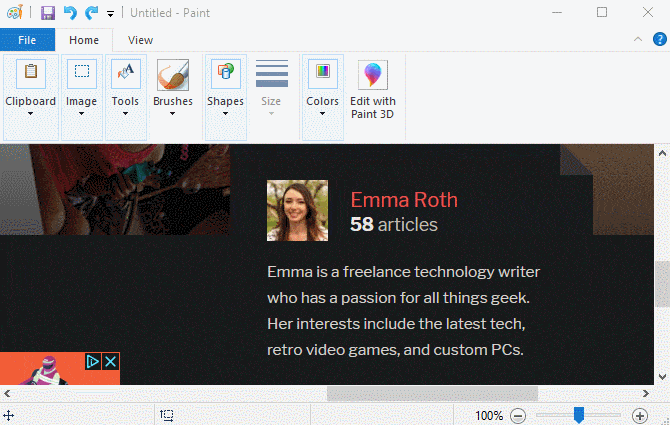Click the zoom out minus button
The height and width of the screenshot is (425, 670).
pyautogui.click(x=517, y=416)
